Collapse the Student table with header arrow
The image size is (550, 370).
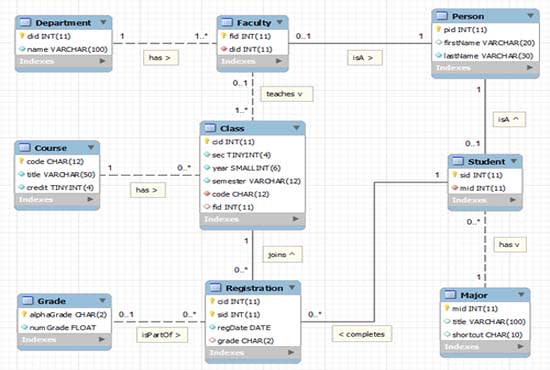click(514, 161)
